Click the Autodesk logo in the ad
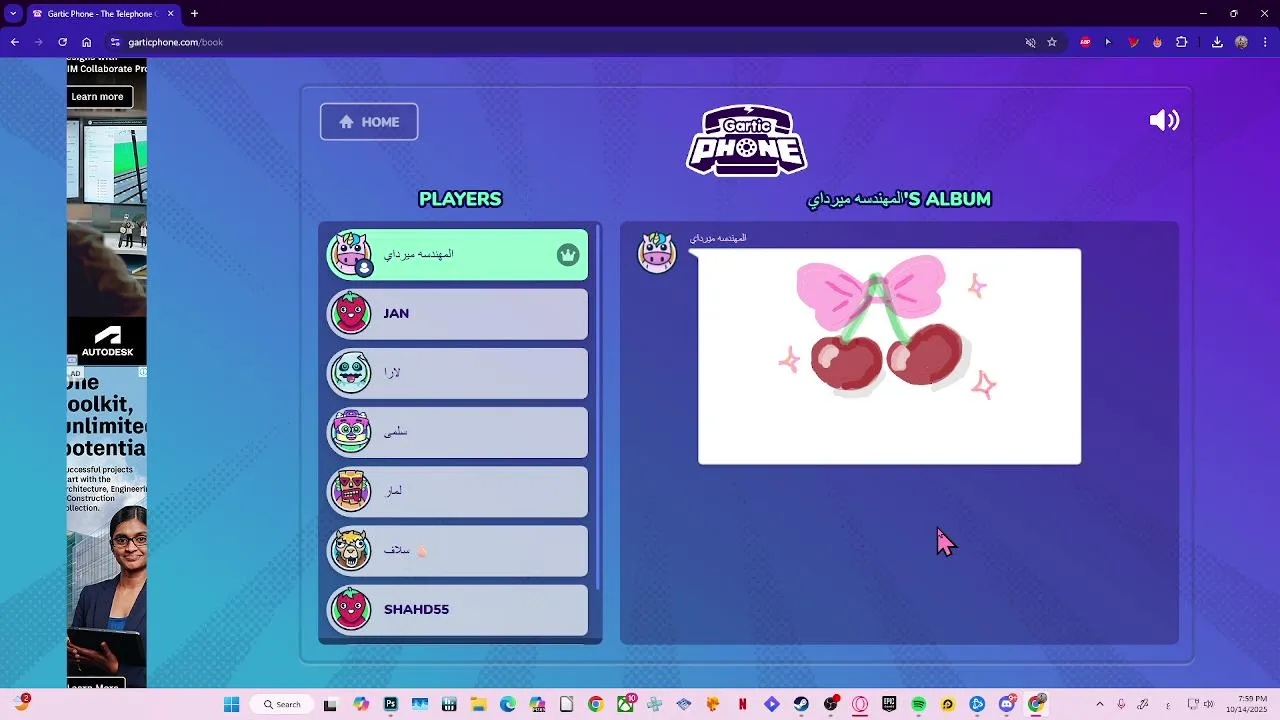Image resolution: width=1280 pixels, height=720 pixels. click(107, 341)
